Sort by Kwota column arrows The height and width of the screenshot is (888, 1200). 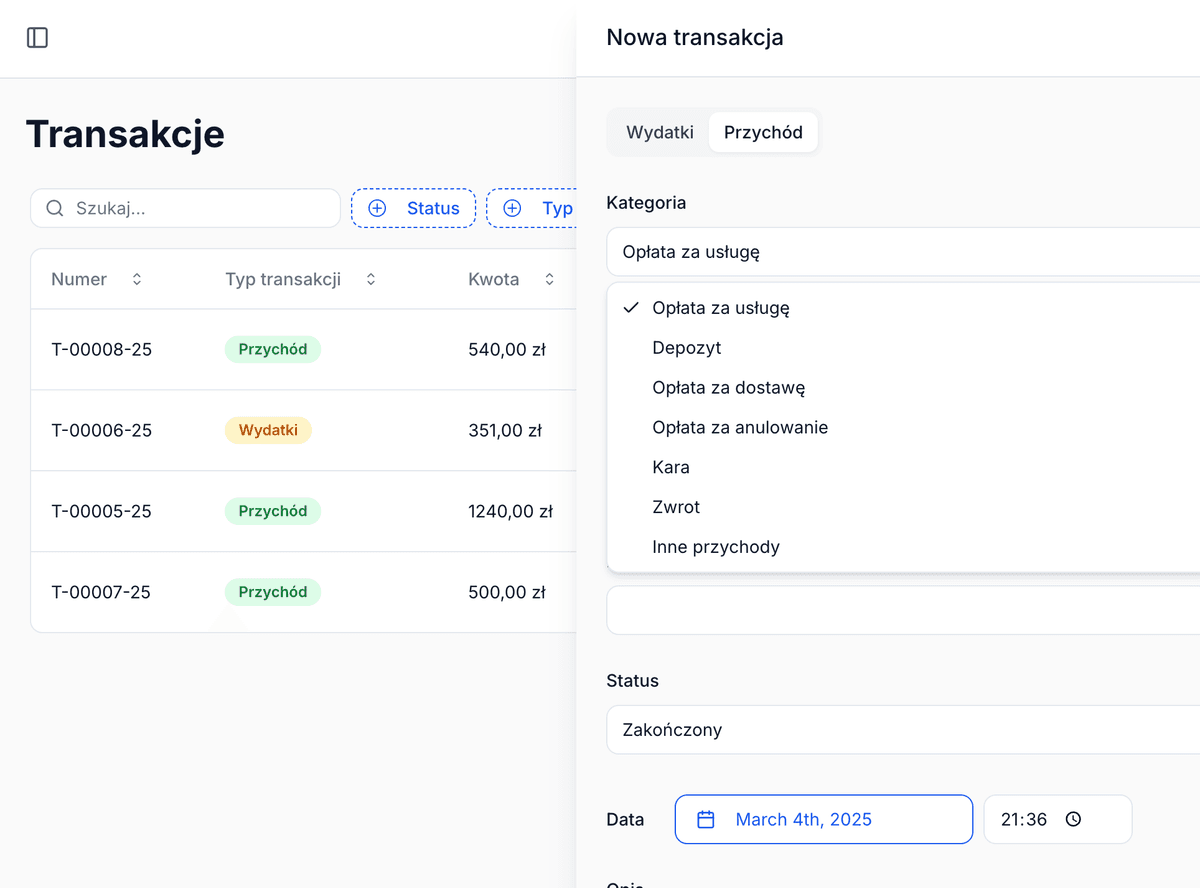tap(549, 279)
